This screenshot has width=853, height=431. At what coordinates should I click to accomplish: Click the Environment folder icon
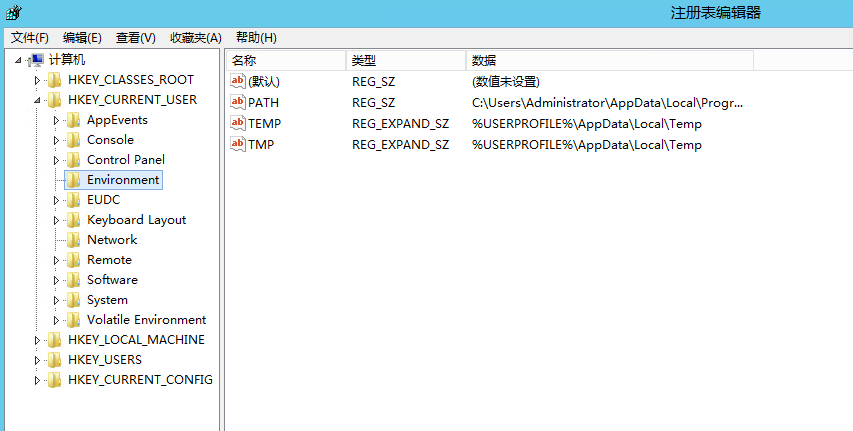[x=73, y=180]
